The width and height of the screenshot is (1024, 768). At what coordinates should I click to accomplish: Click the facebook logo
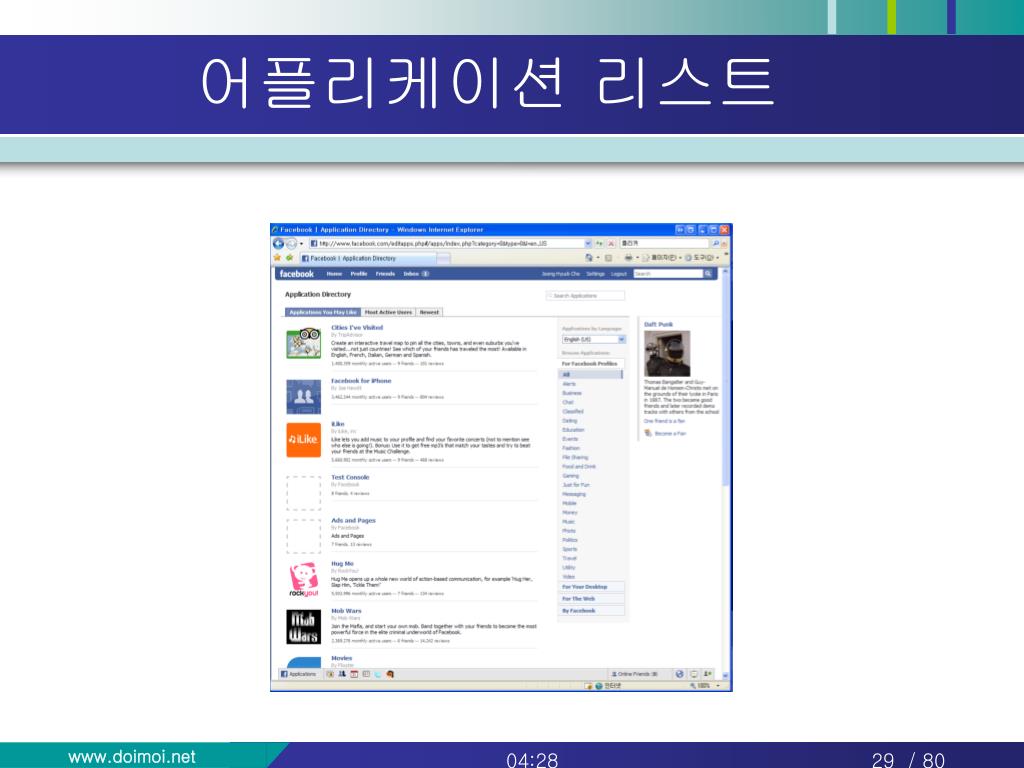pyautogui.click(x=296, y=274)
